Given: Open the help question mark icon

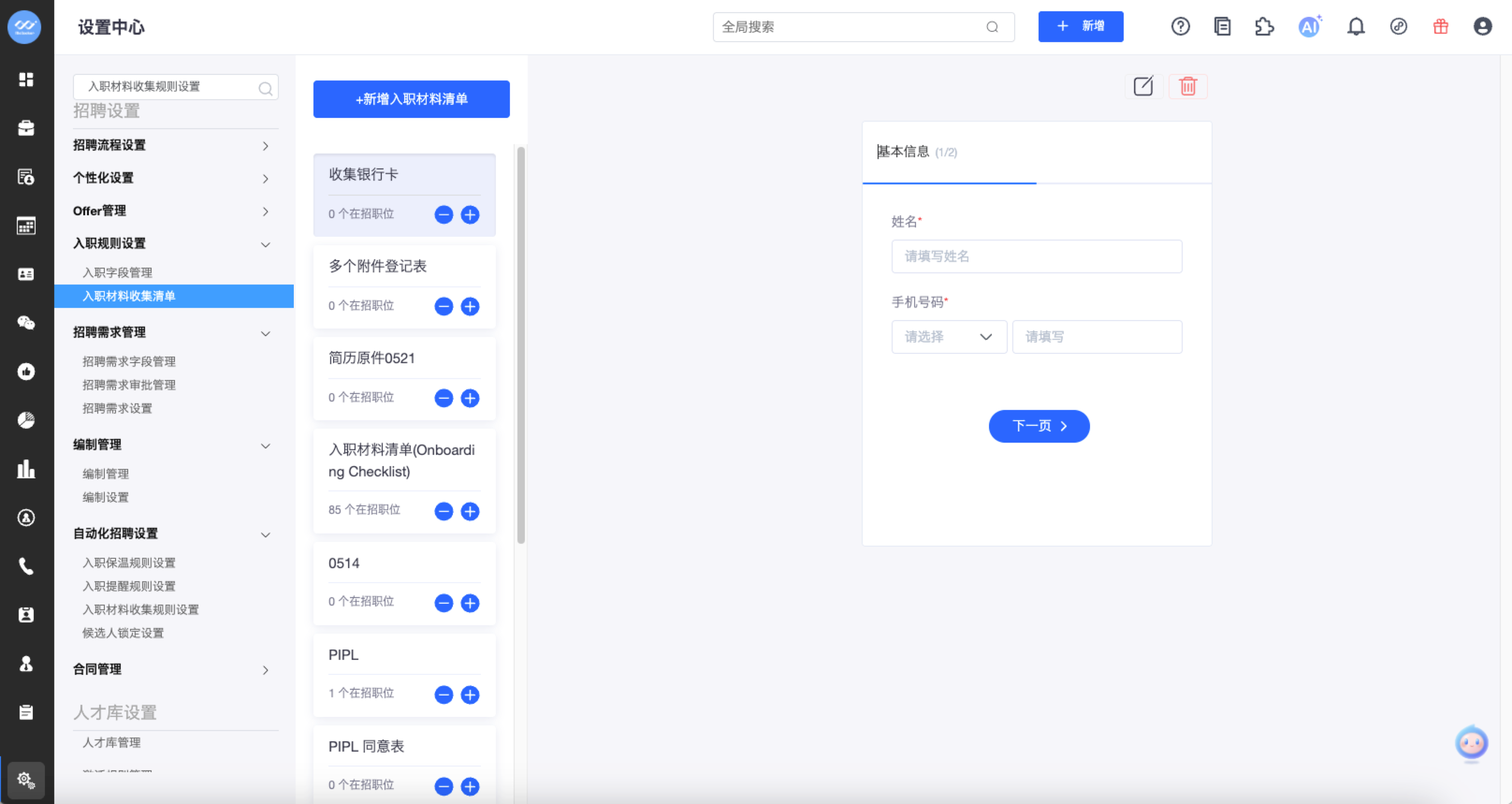Looking at the screenshot, I should (1180, 26).
